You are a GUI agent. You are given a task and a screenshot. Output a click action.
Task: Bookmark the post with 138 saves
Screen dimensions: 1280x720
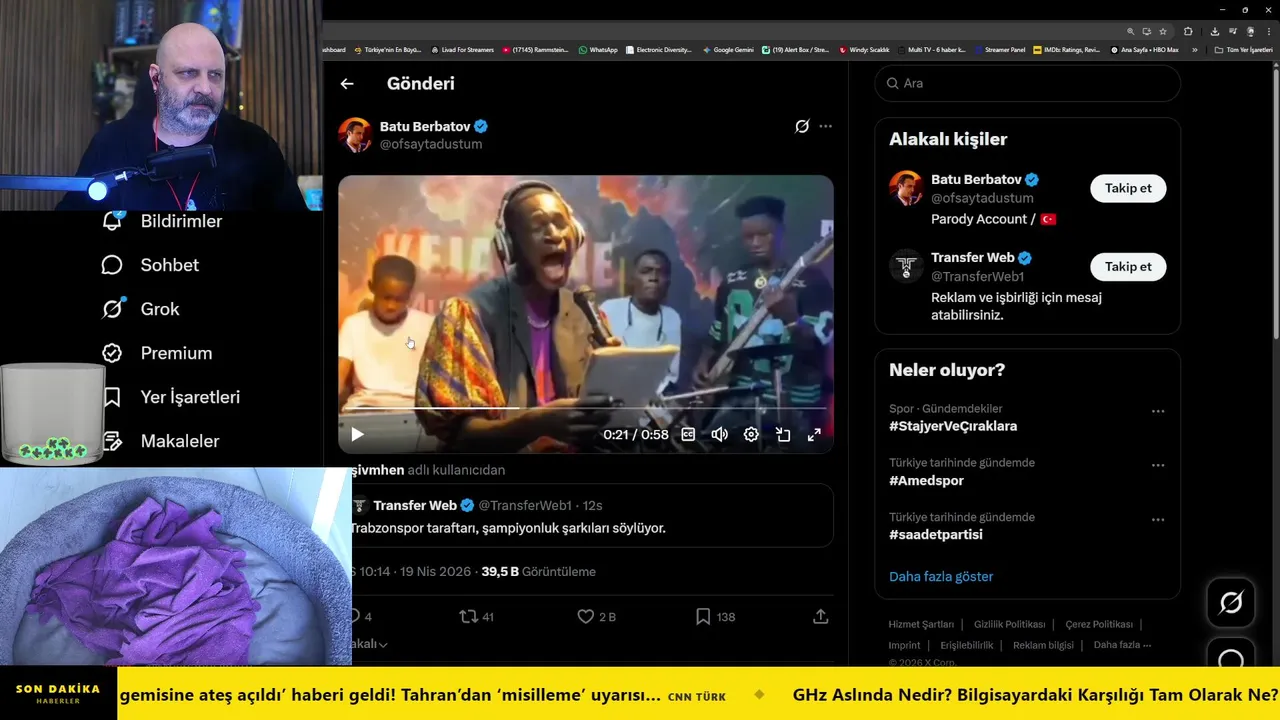pyautogui.click(x=703, y=617)
